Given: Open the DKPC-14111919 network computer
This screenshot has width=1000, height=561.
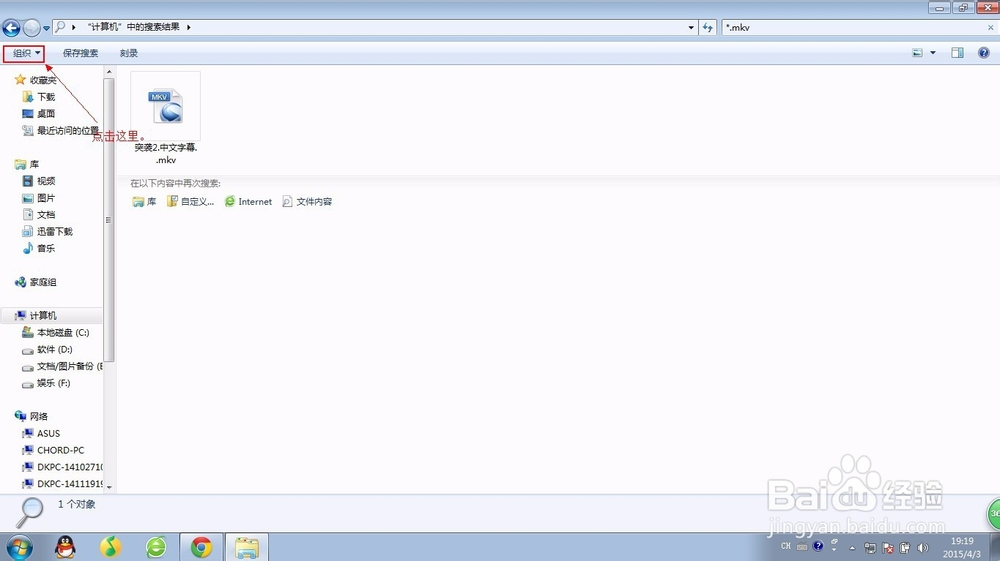Looking at the screenshot, I should [62, 484].
